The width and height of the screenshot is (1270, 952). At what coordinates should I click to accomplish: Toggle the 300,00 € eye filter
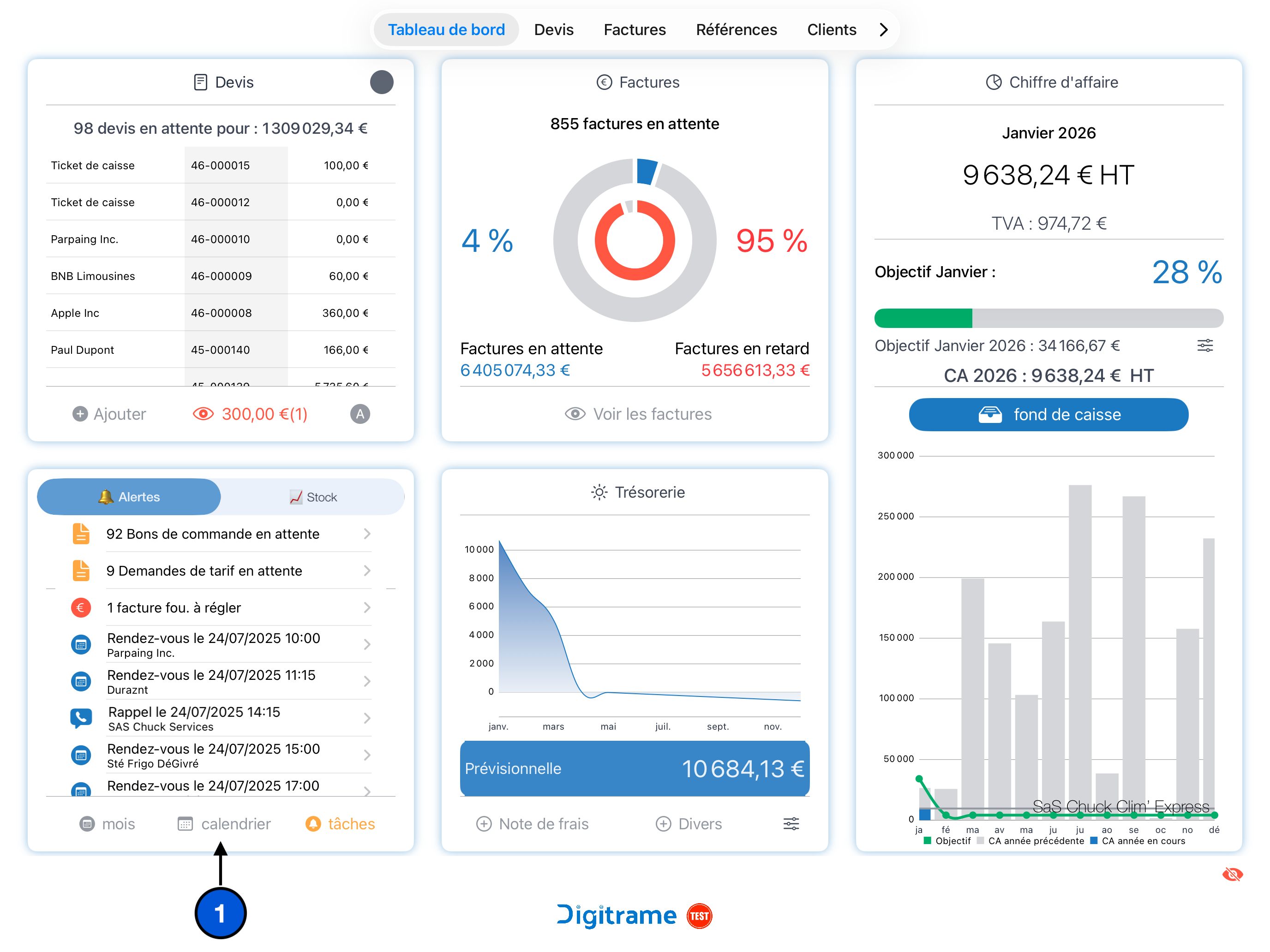(x=203, y=414)
